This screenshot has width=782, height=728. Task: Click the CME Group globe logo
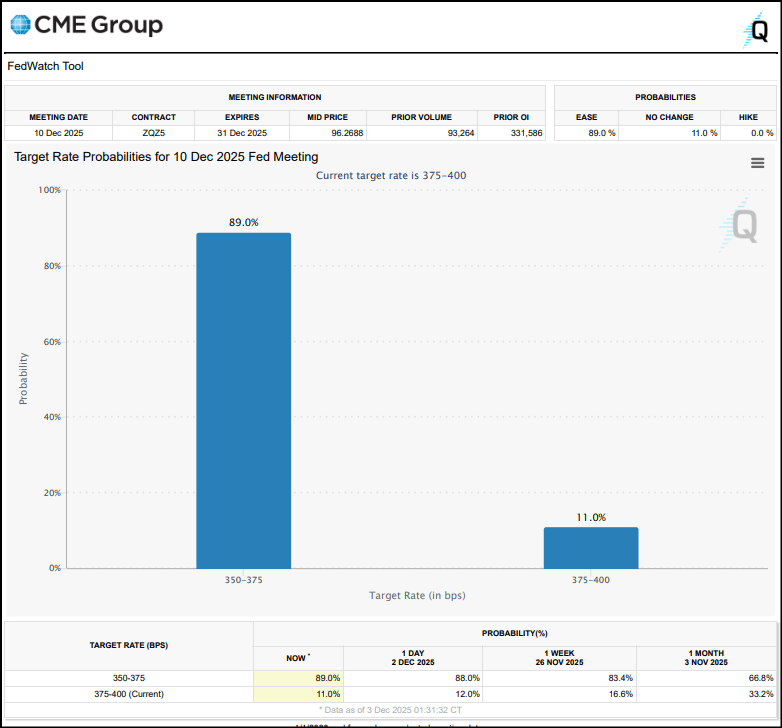tap(20, 25)
